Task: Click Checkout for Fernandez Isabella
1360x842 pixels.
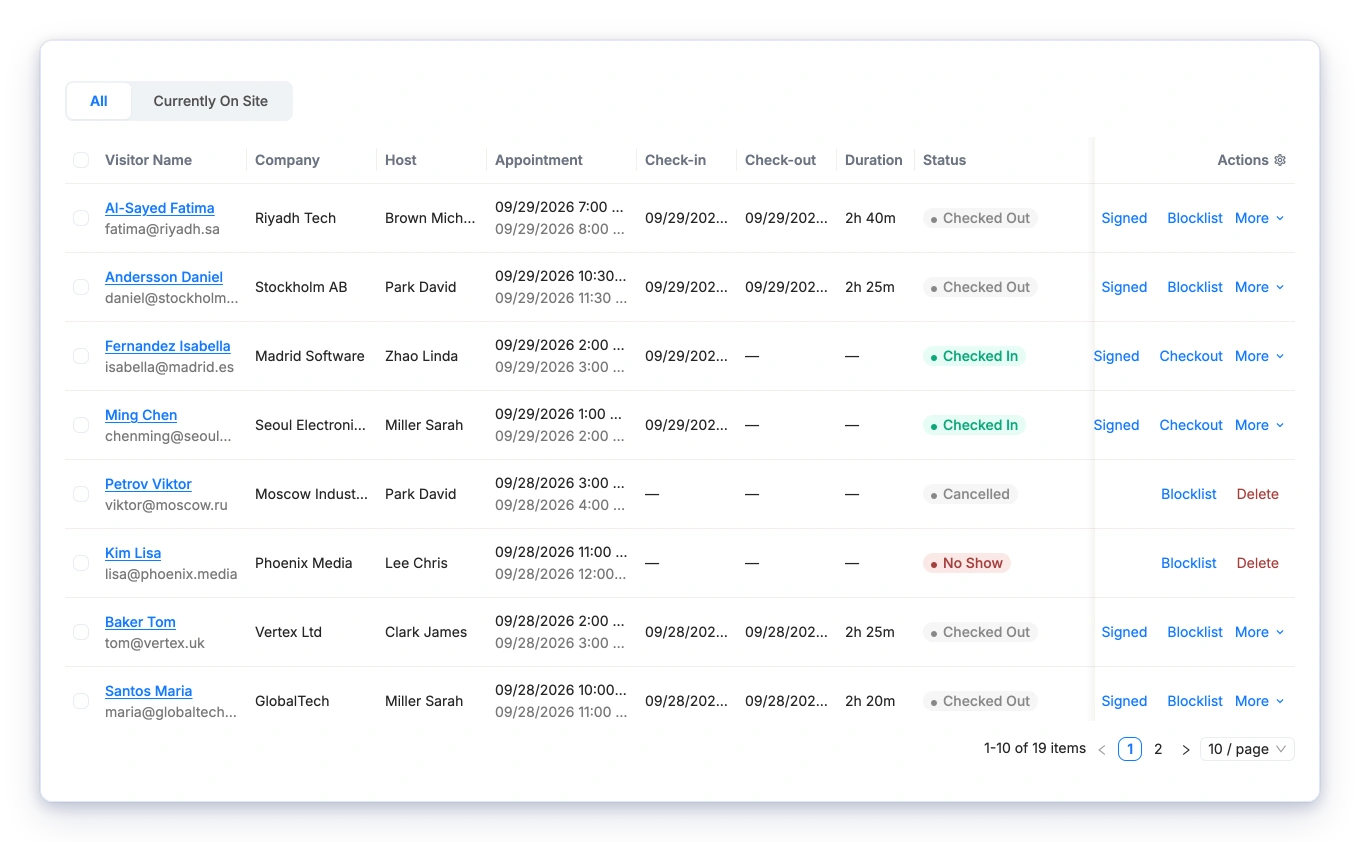Action: point(1191,356)
